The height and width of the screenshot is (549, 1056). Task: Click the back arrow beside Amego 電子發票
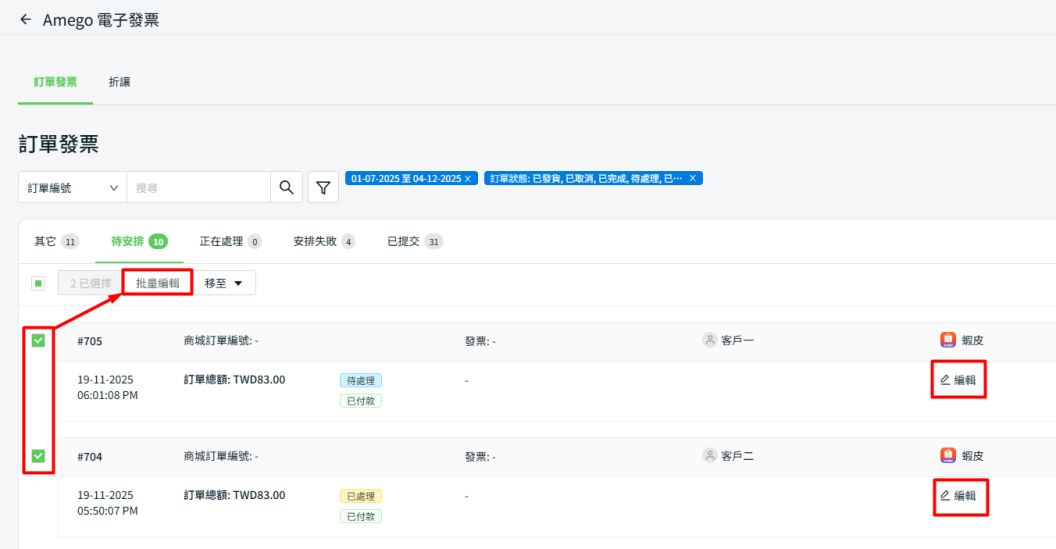[x=25, y=20]
